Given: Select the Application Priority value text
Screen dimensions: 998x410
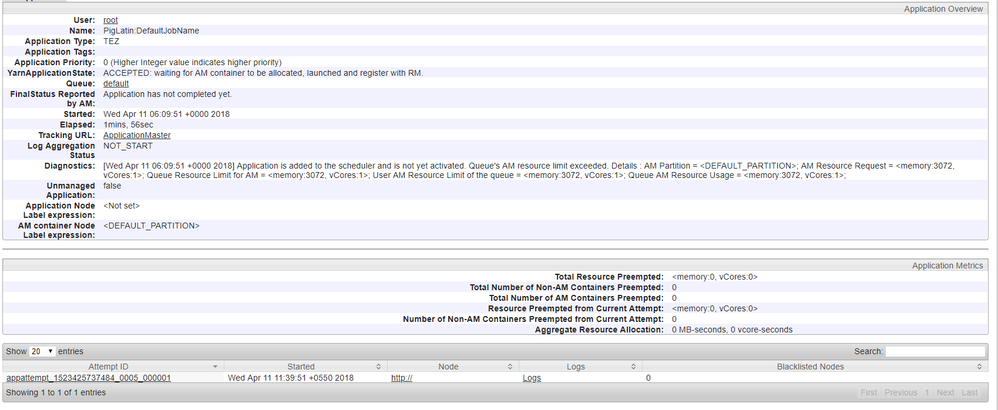Looking at the screenshot, I should tap(192, 62).
